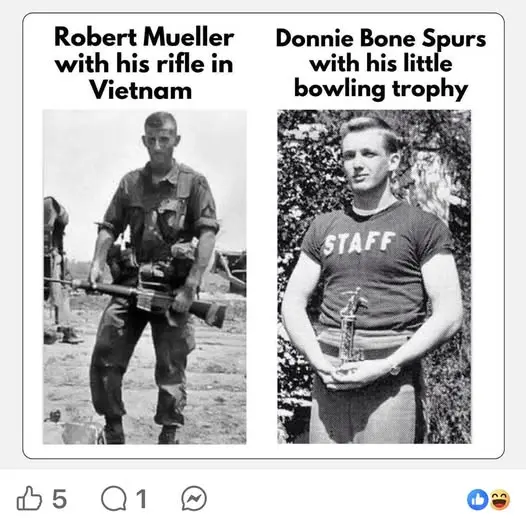Open the comments via the speech bubble icon

point(114,498)
